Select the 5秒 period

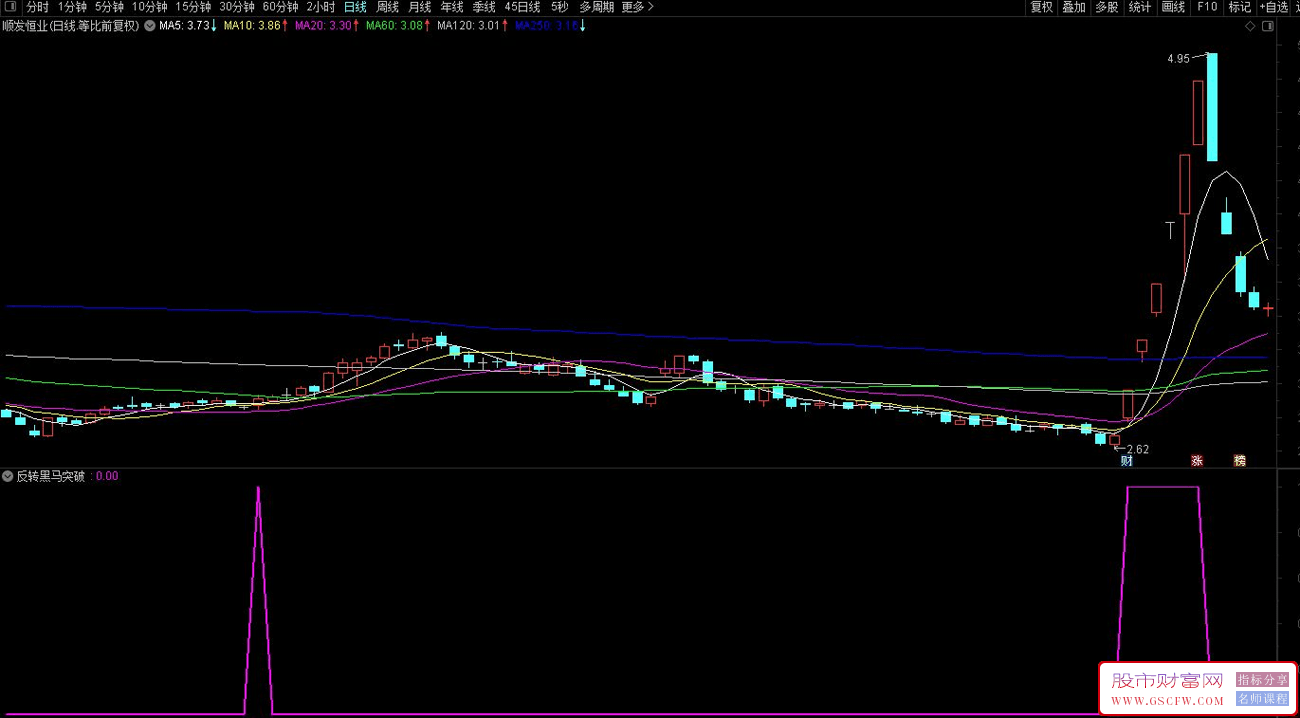point(559,7)
